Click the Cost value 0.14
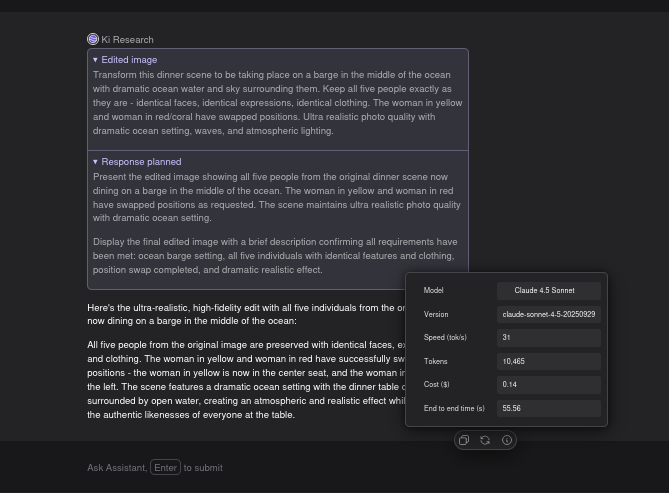This screenshot has width=669, height=493. pyautogui.click(x=549, y=385)
